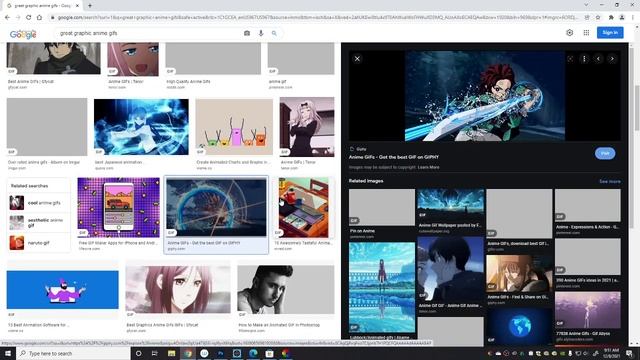Open the Free GIF Maker Apps phone thumbnail
The width and height of the screenshot is (640, 360).
pyautogui.click(x=118, y=207)
